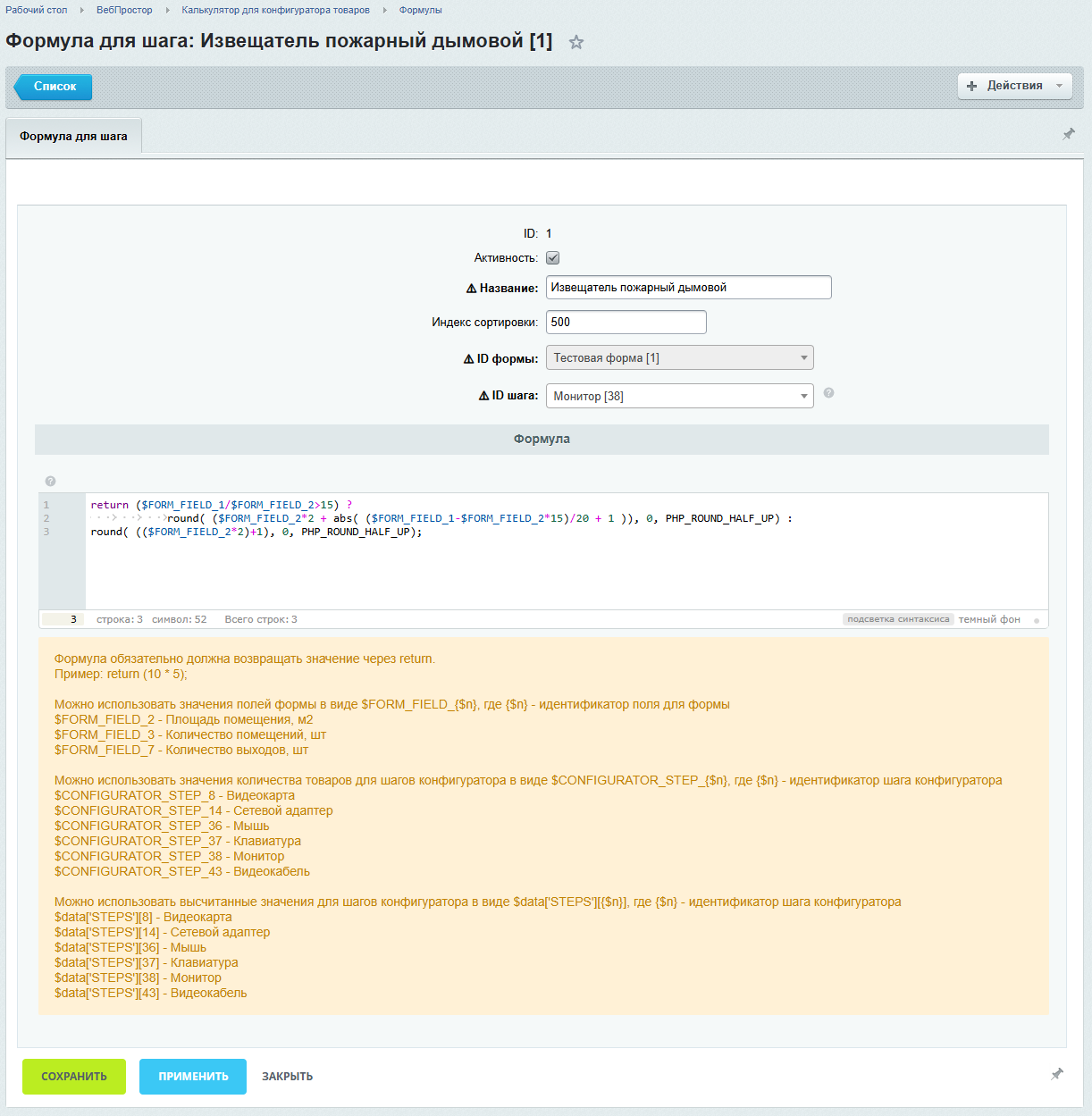The height and width of the screenshot is (1116, 1092).
Task: Open Калькулятор для конфигуратора товаров breadcrumb
Action: pos(276,10)
